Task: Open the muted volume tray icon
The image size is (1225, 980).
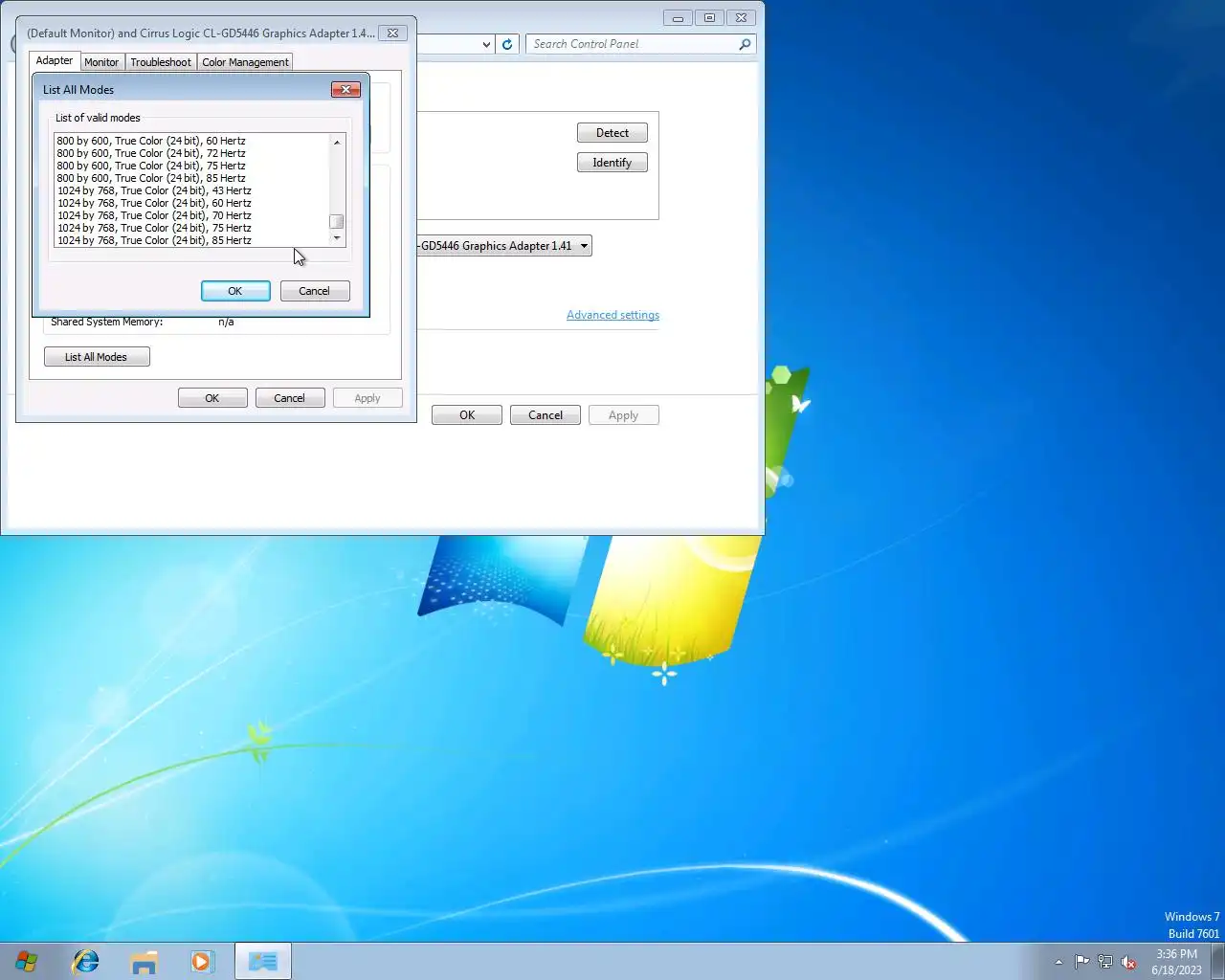Action: point(1129,962)
